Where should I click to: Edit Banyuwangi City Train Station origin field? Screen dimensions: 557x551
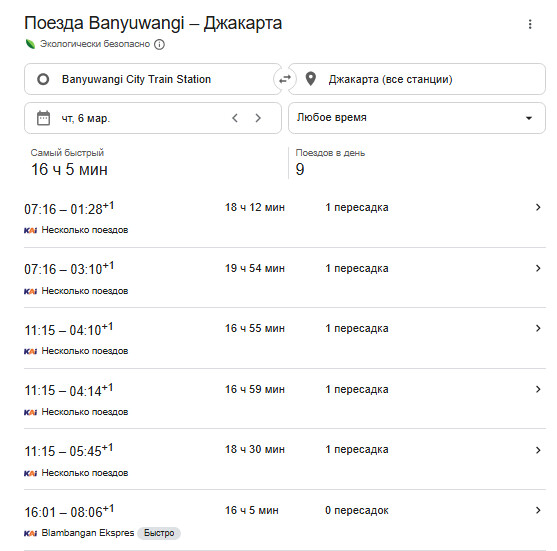[153, 79]
